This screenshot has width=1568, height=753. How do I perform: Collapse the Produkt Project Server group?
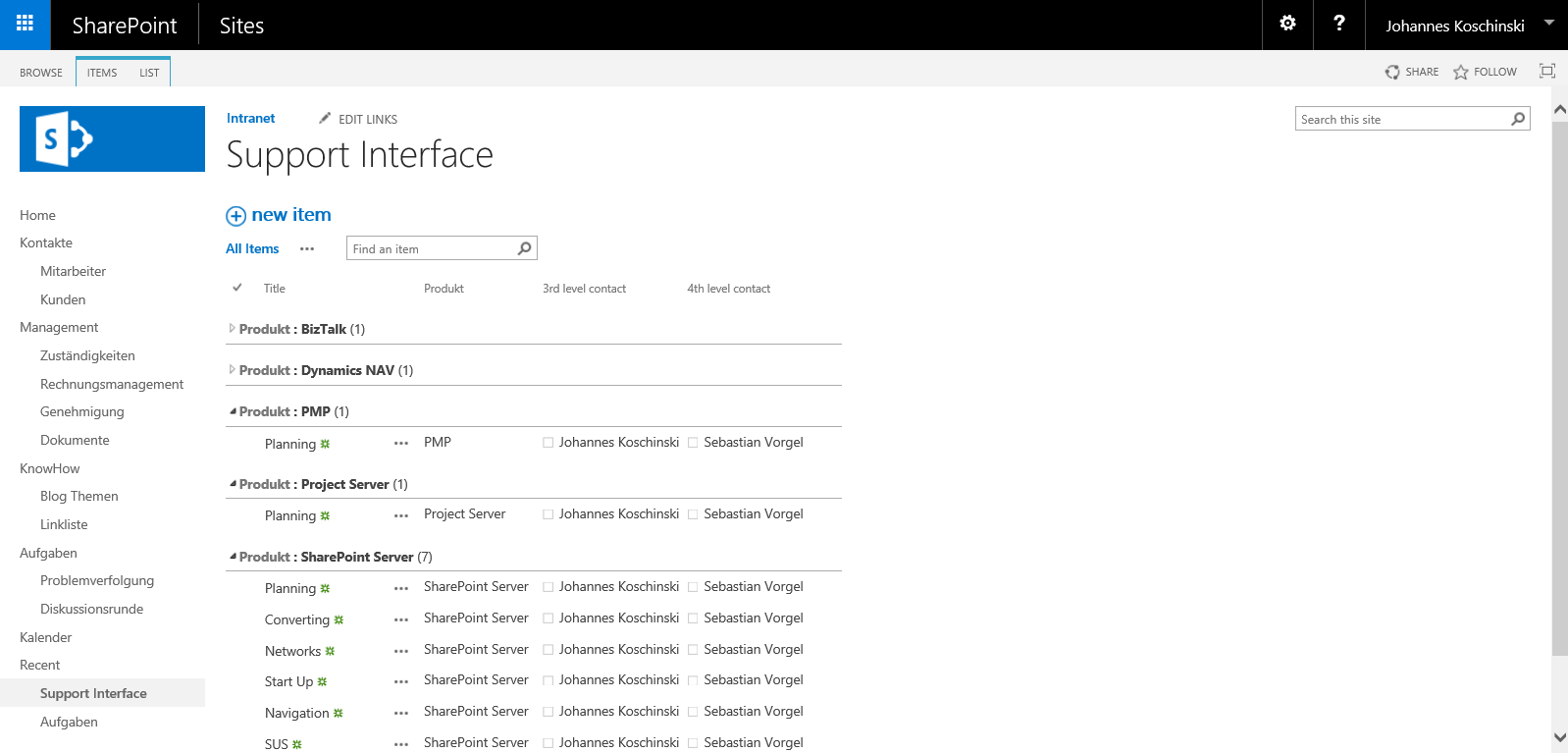coord(233,484)
